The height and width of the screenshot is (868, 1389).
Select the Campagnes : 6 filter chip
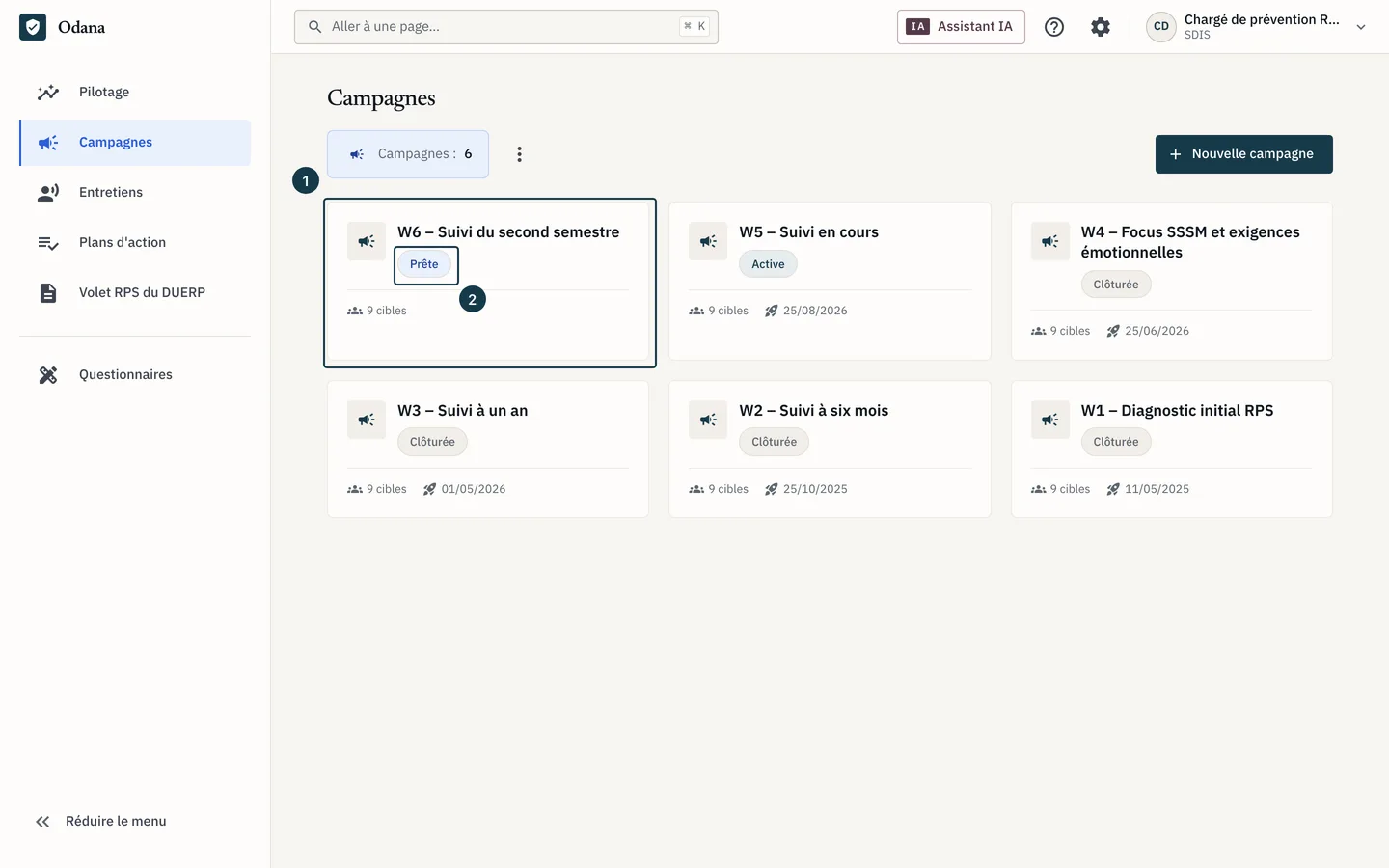click(x=408, y=154)
